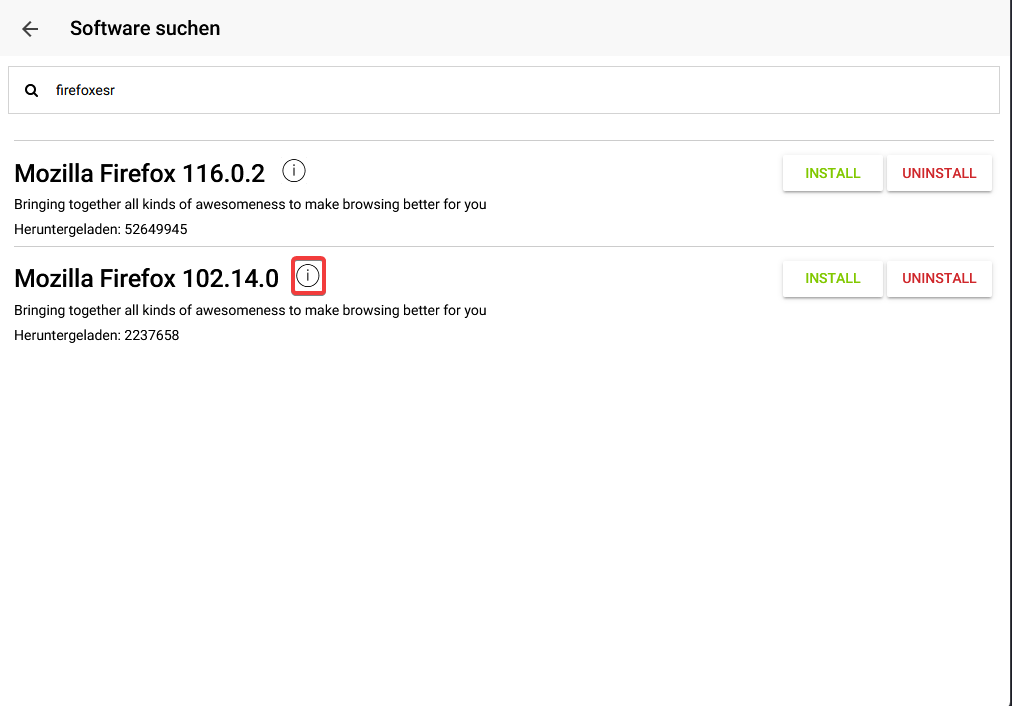The width and height of the screenshot is (1012, 706).
Task: Focus the search field containing firefoxesr
Action: [503, 90]
